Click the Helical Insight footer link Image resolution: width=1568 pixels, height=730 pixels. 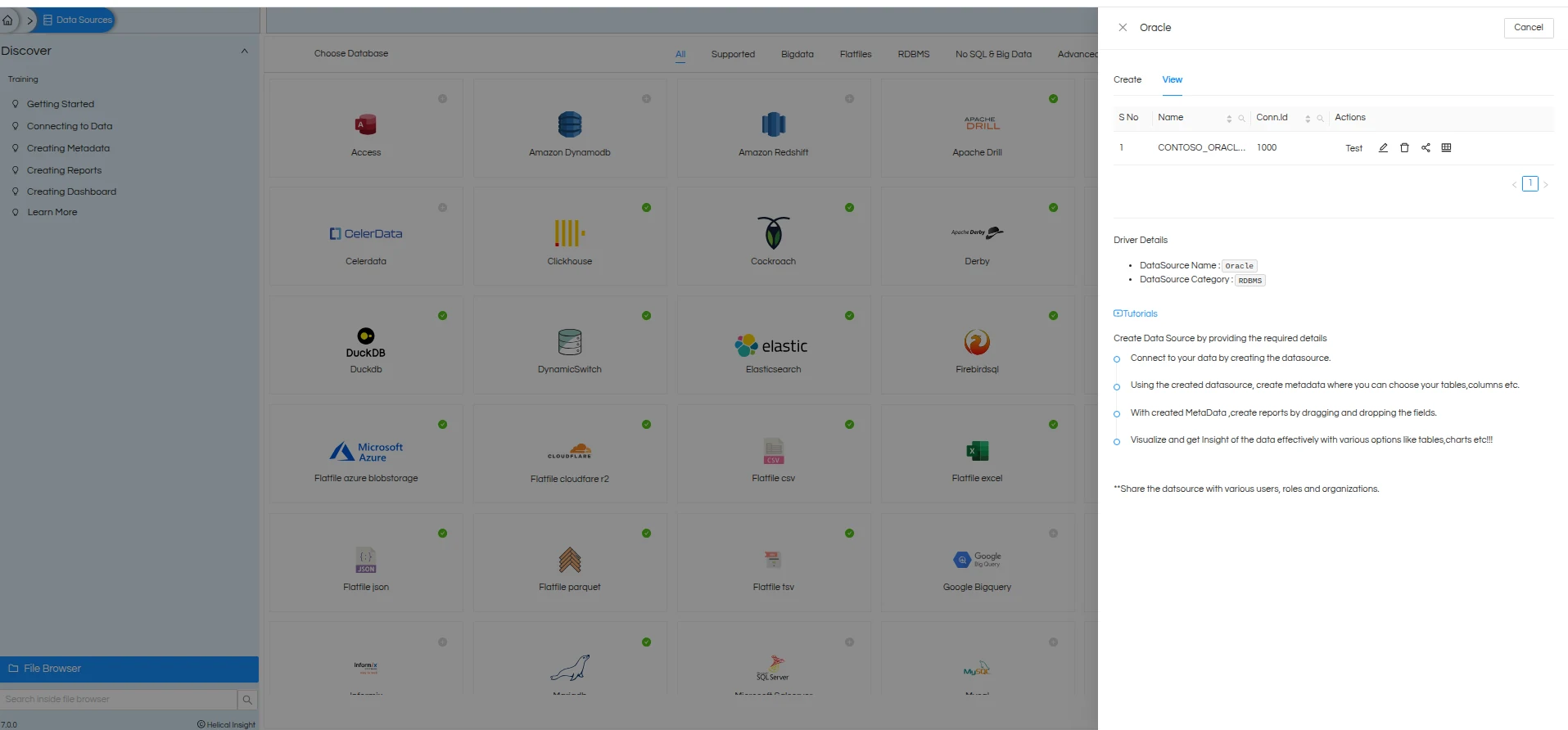click(226, 724)
